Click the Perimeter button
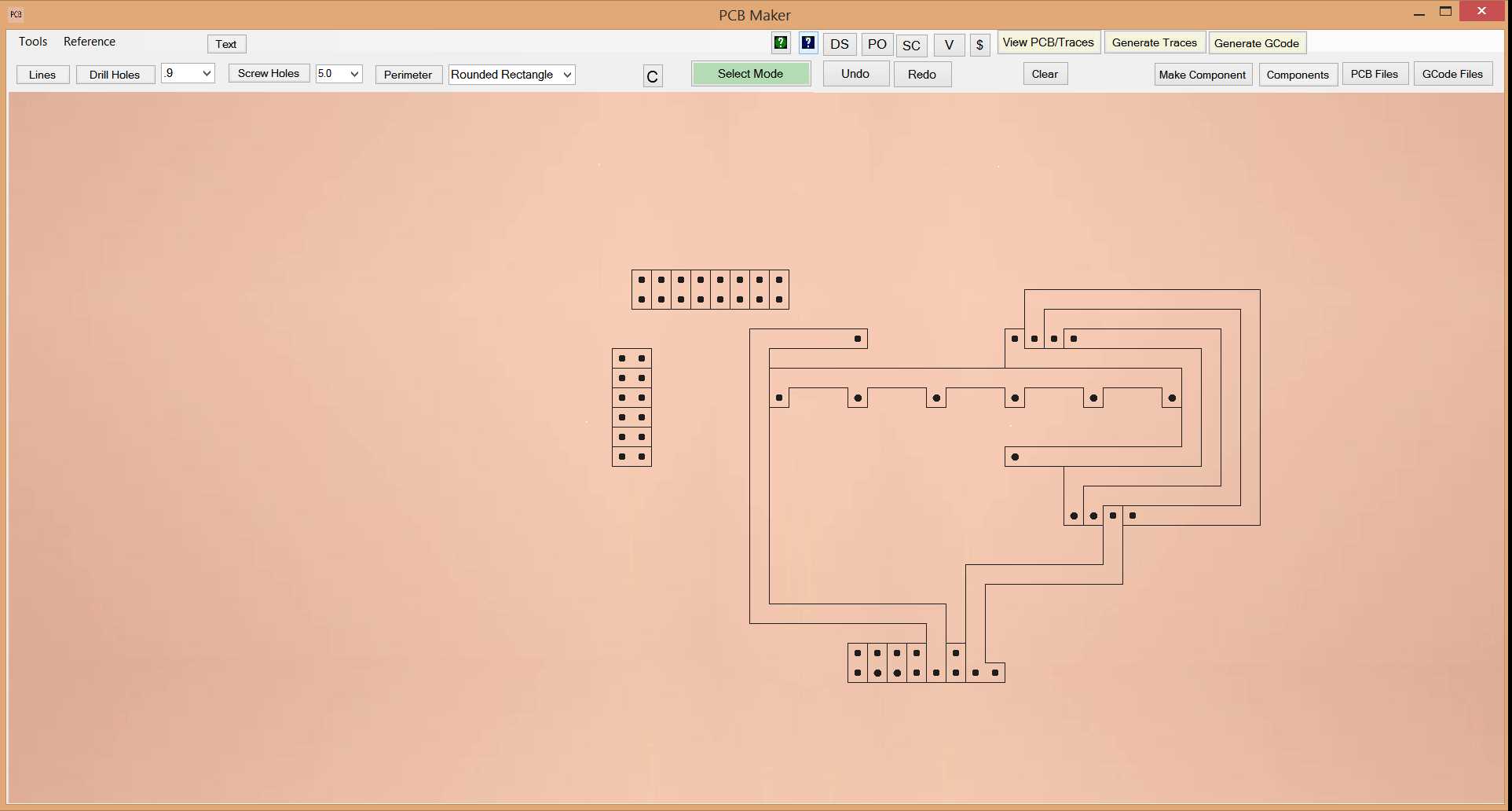The width and height of the screenshot is (1512, 811). pyautogui.click(x=408, y=75)
